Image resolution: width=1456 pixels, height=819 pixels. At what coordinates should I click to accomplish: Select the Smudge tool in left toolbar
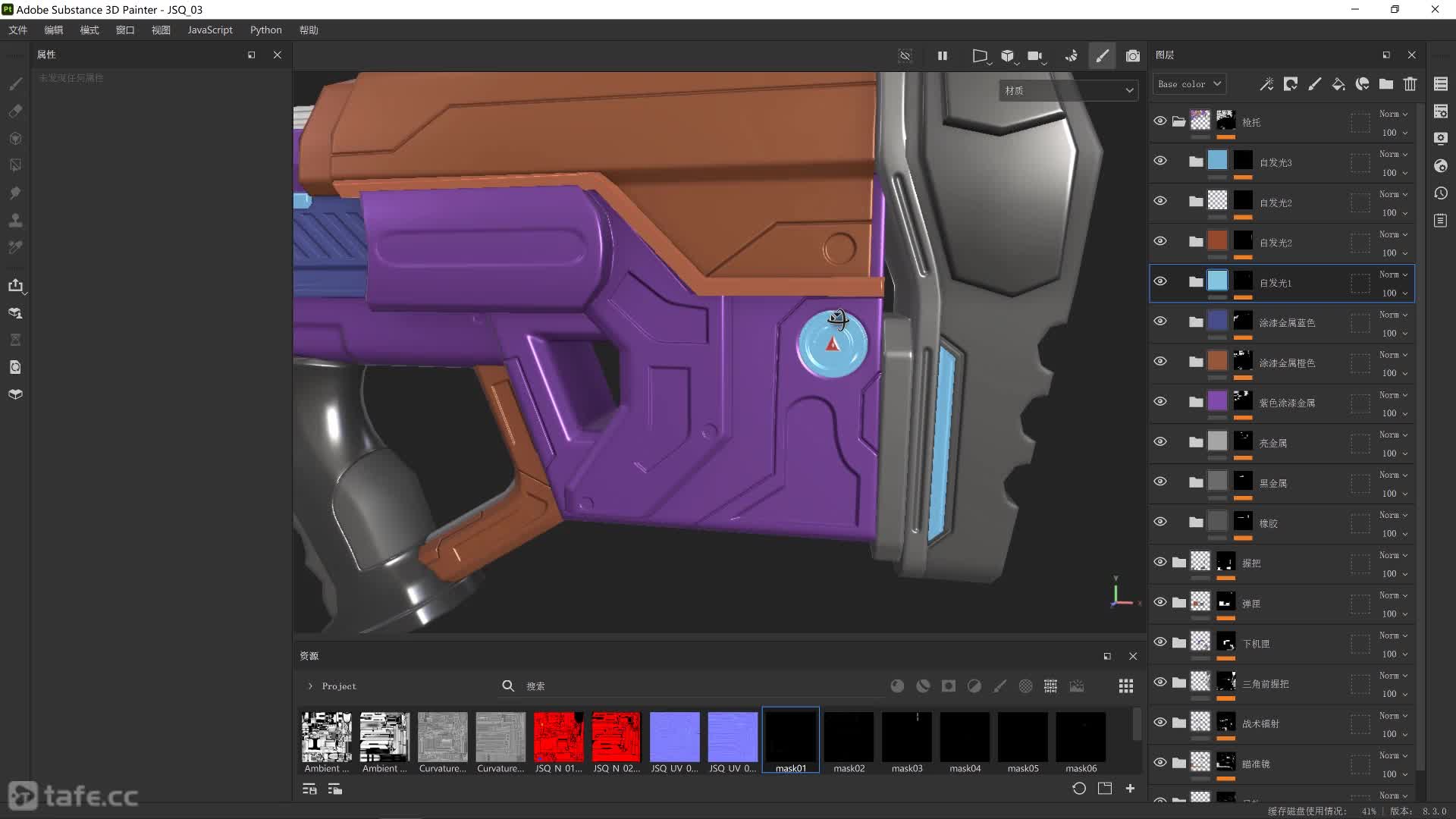coord(15,193)
